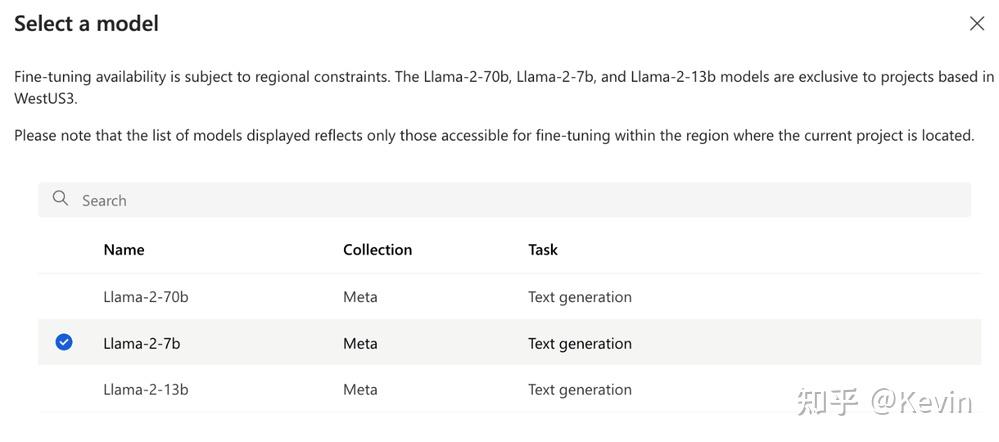
Task: Click Text generation task for Llama-2-13b
Action: (580, 390)
